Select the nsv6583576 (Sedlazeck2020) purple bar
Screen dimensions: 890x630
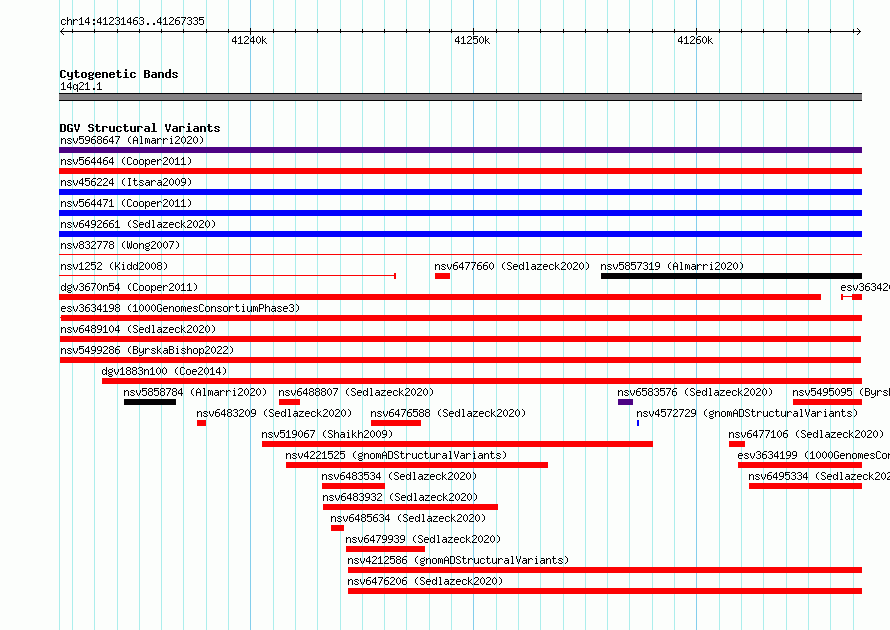(x=625, y=402)
